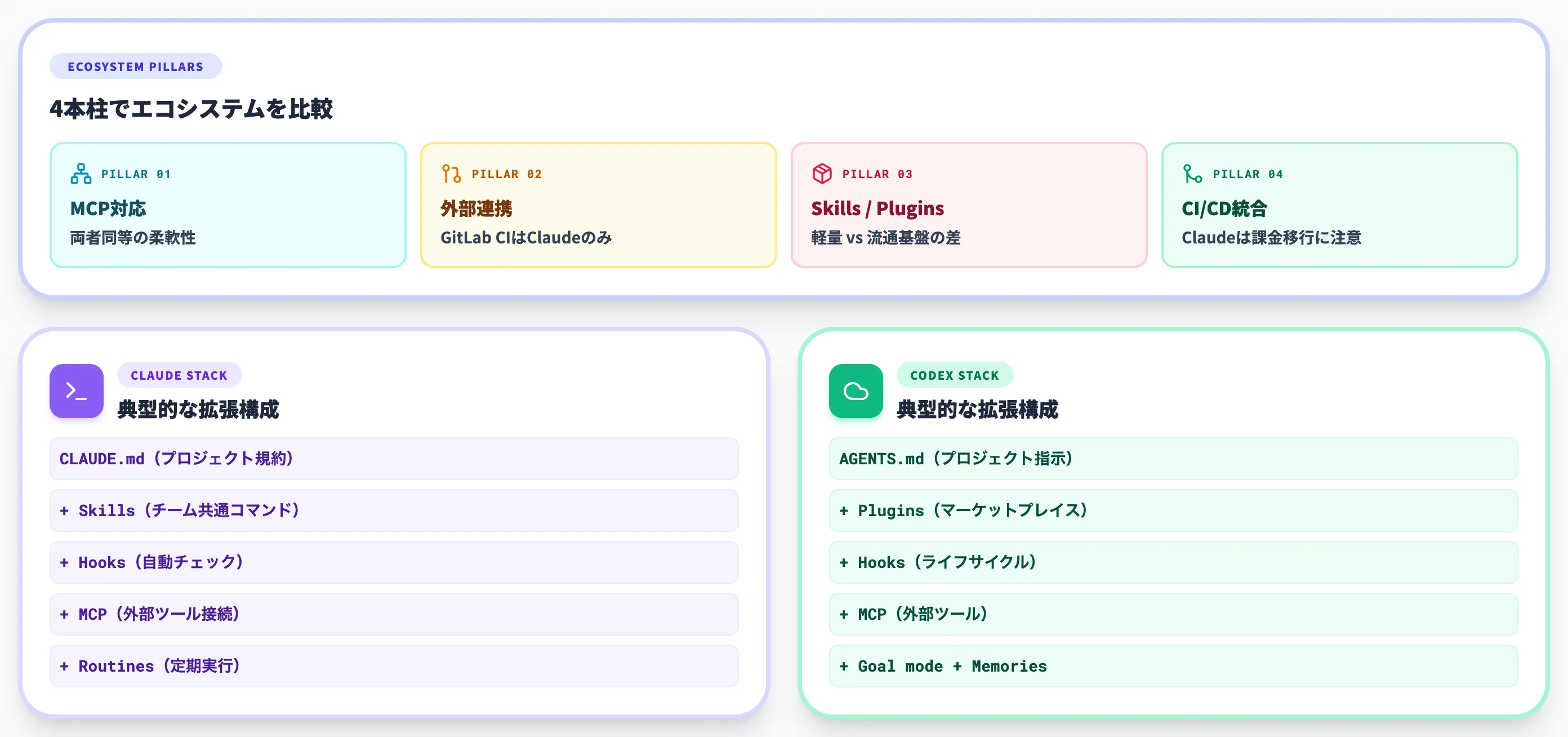This screenshot has height=737, width=1568.
Task: Click the pull-request icon in Pillar 02
Action: (451, 174)
